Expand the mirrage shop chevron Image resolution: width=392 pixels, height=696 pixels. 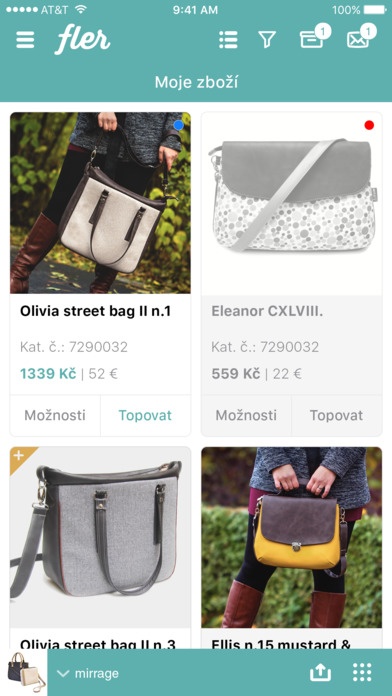click(63, 673)
